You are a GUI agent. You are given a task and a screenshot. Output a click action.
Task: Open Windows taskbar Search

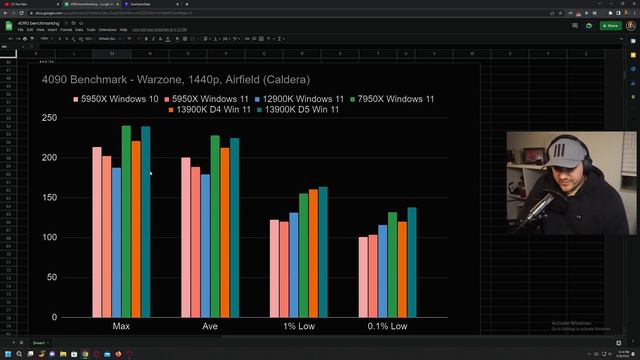pos(19,354)
